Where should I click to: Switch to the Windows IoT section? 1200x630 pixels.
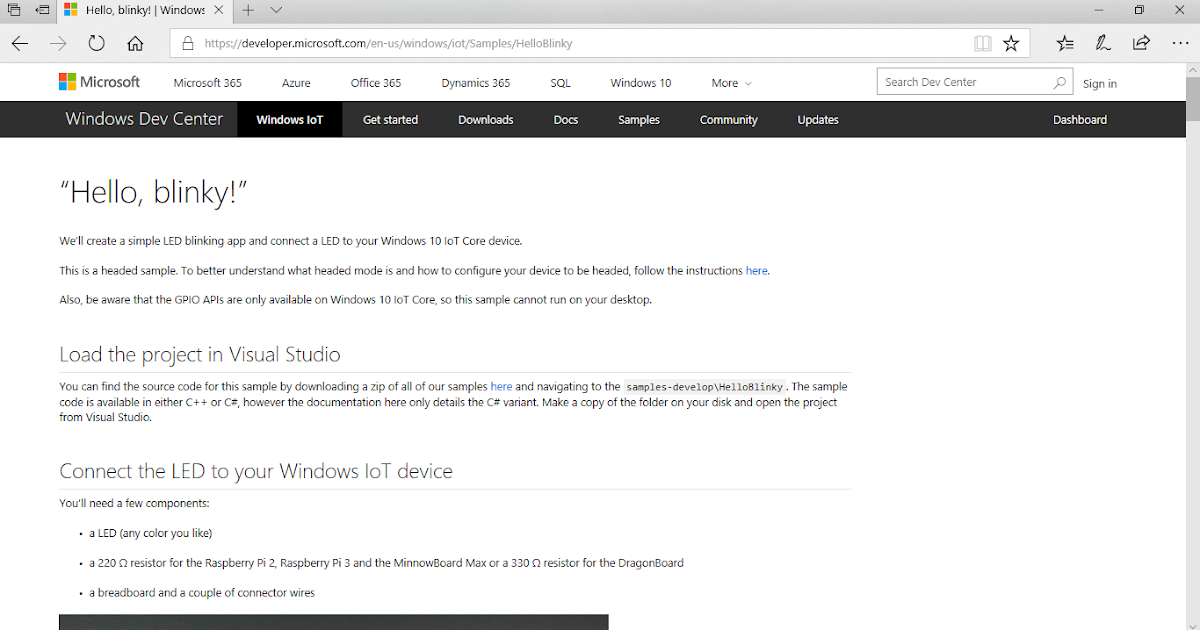coord(289,119)
